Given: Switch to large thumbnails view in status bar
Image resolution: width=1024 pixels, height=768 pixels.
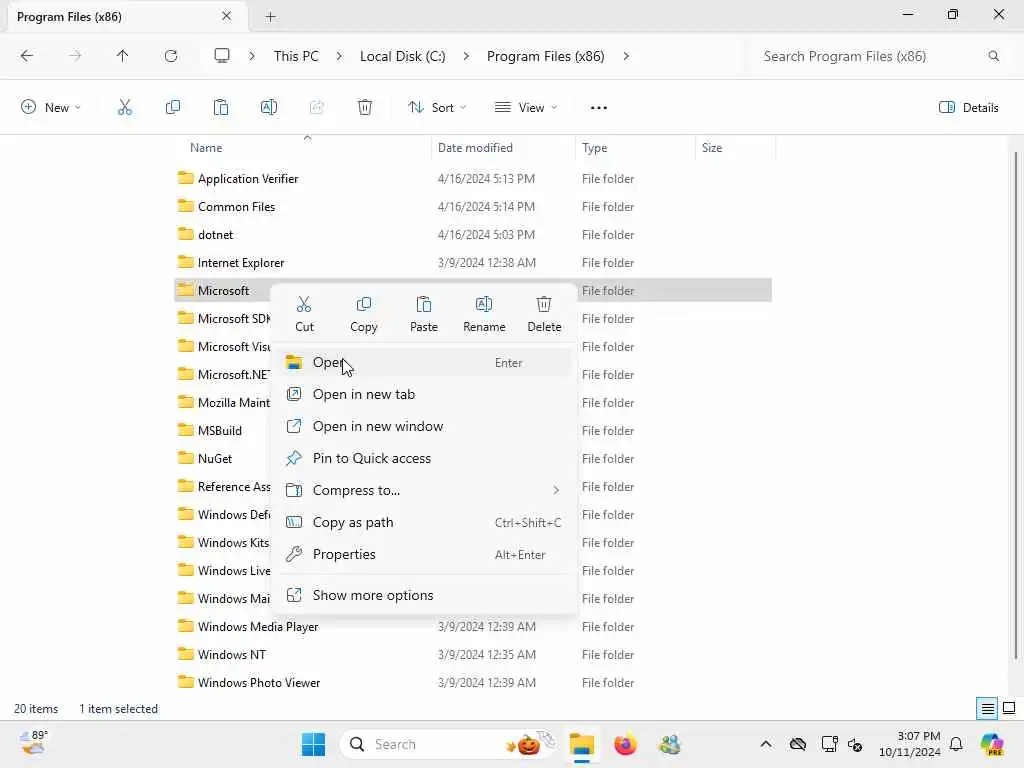Looking at the screenshot, I should coord(1009,709).
